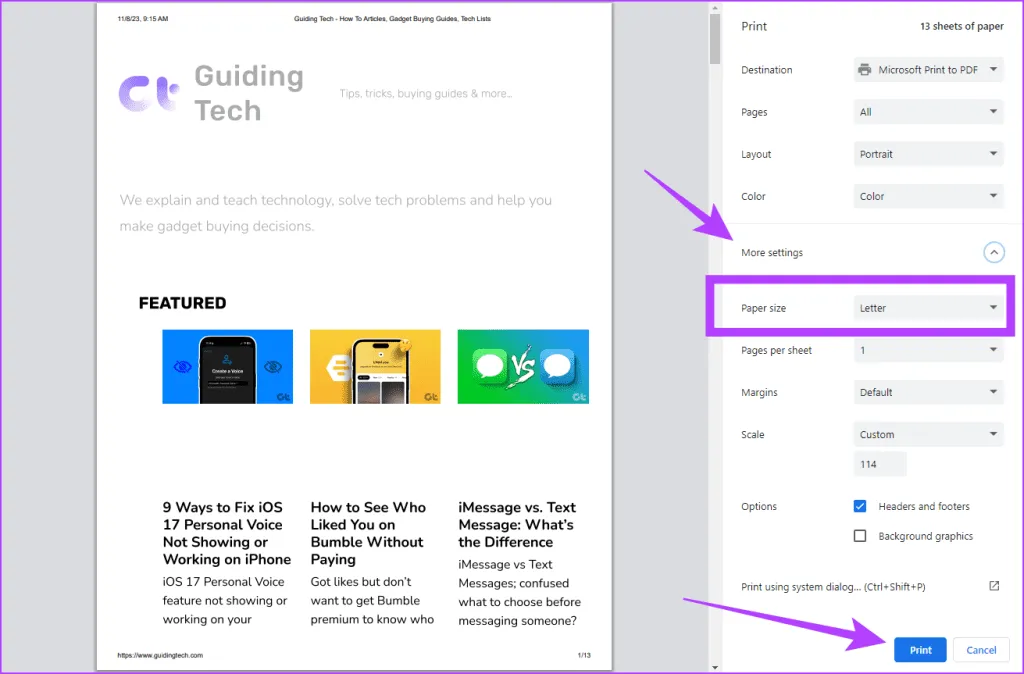Collapse More settings with chevron button
Screen dimensions: 1024x674
pos(993,253)
